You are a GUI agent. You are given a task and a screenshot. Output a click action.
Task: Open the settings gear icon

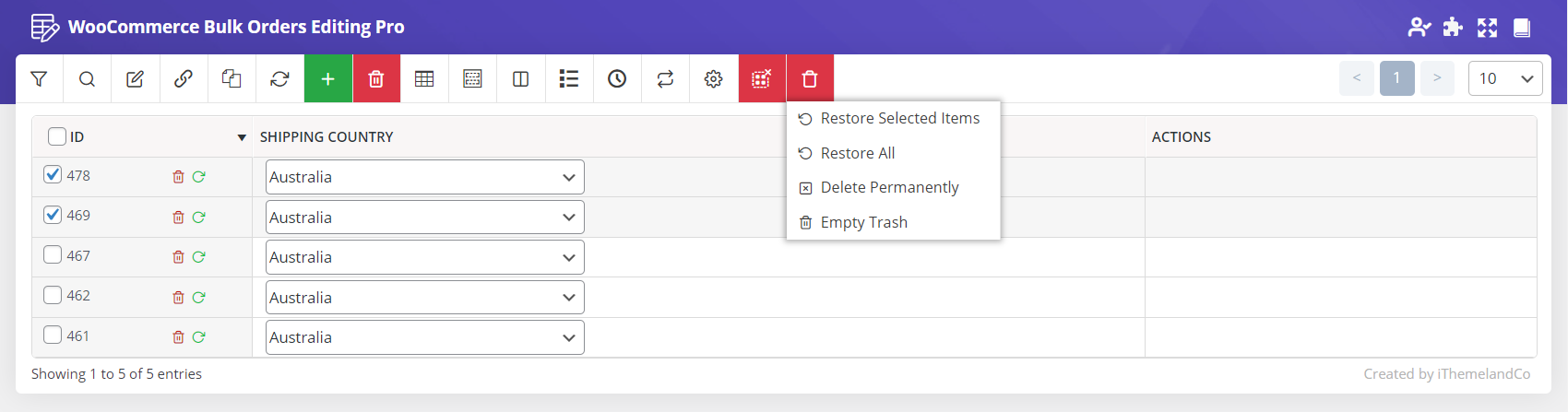pyautogui.click(x=713, y=79)
